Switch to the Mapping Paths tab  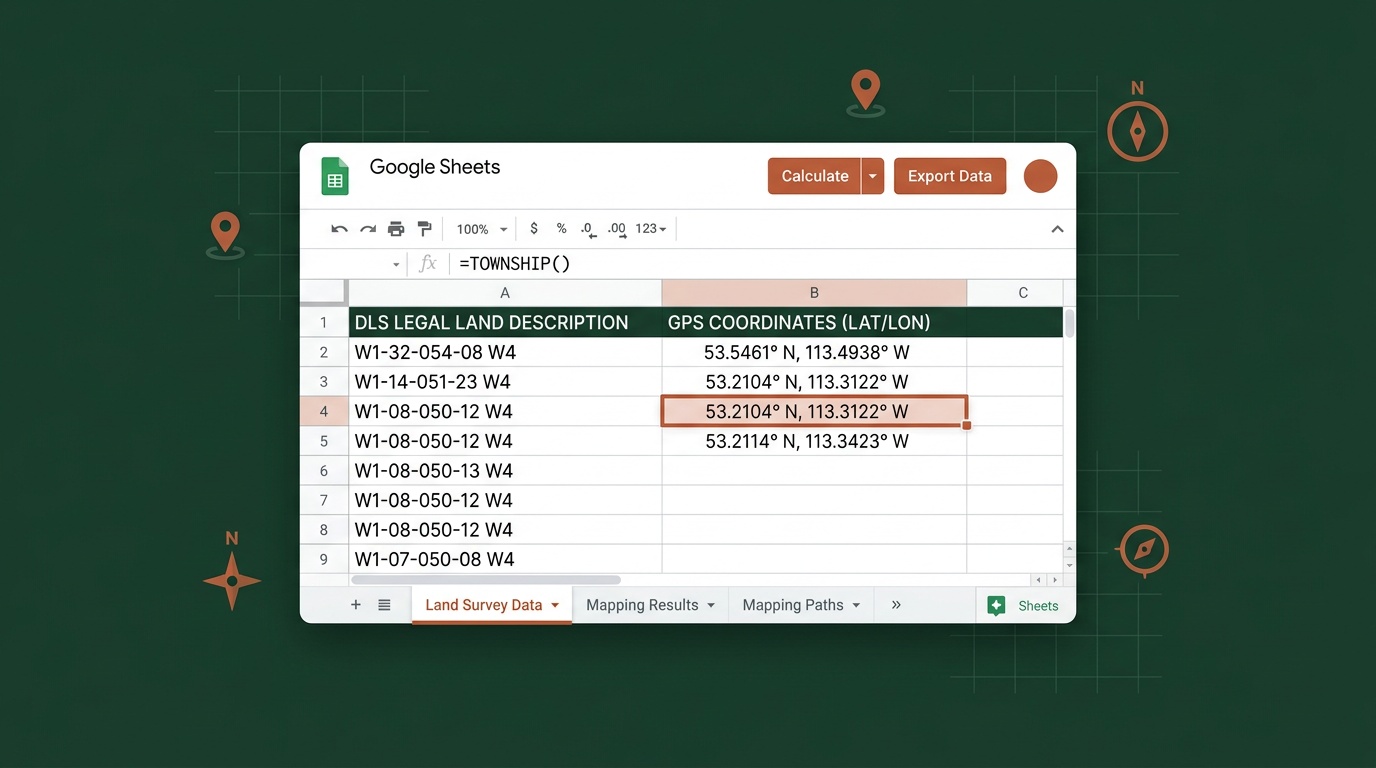pos(793,605)
